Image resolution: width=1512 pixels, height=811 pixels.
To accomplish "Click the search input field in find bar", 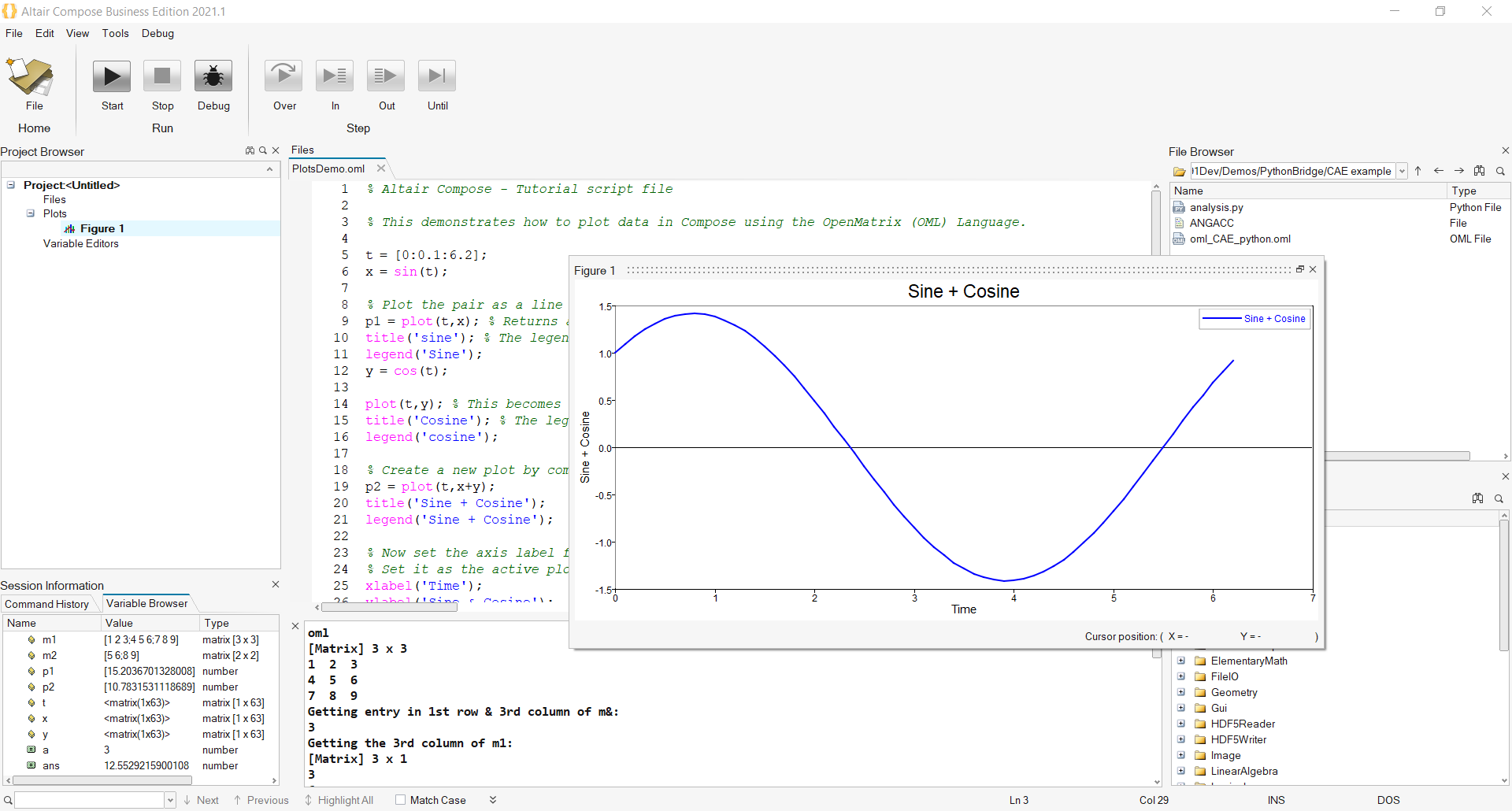I will tap(91, 799).
